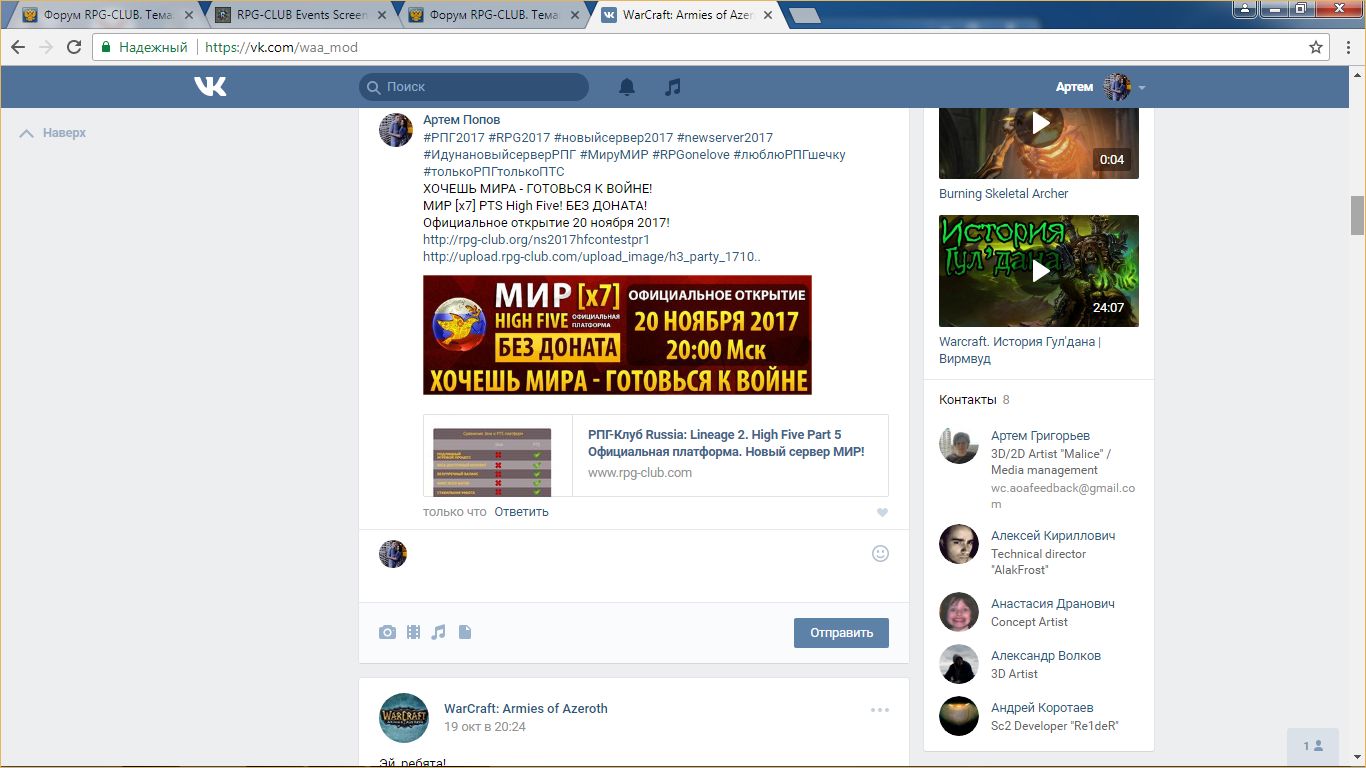
Task: Attach audio with the music note icon
Action: [438, 632]
